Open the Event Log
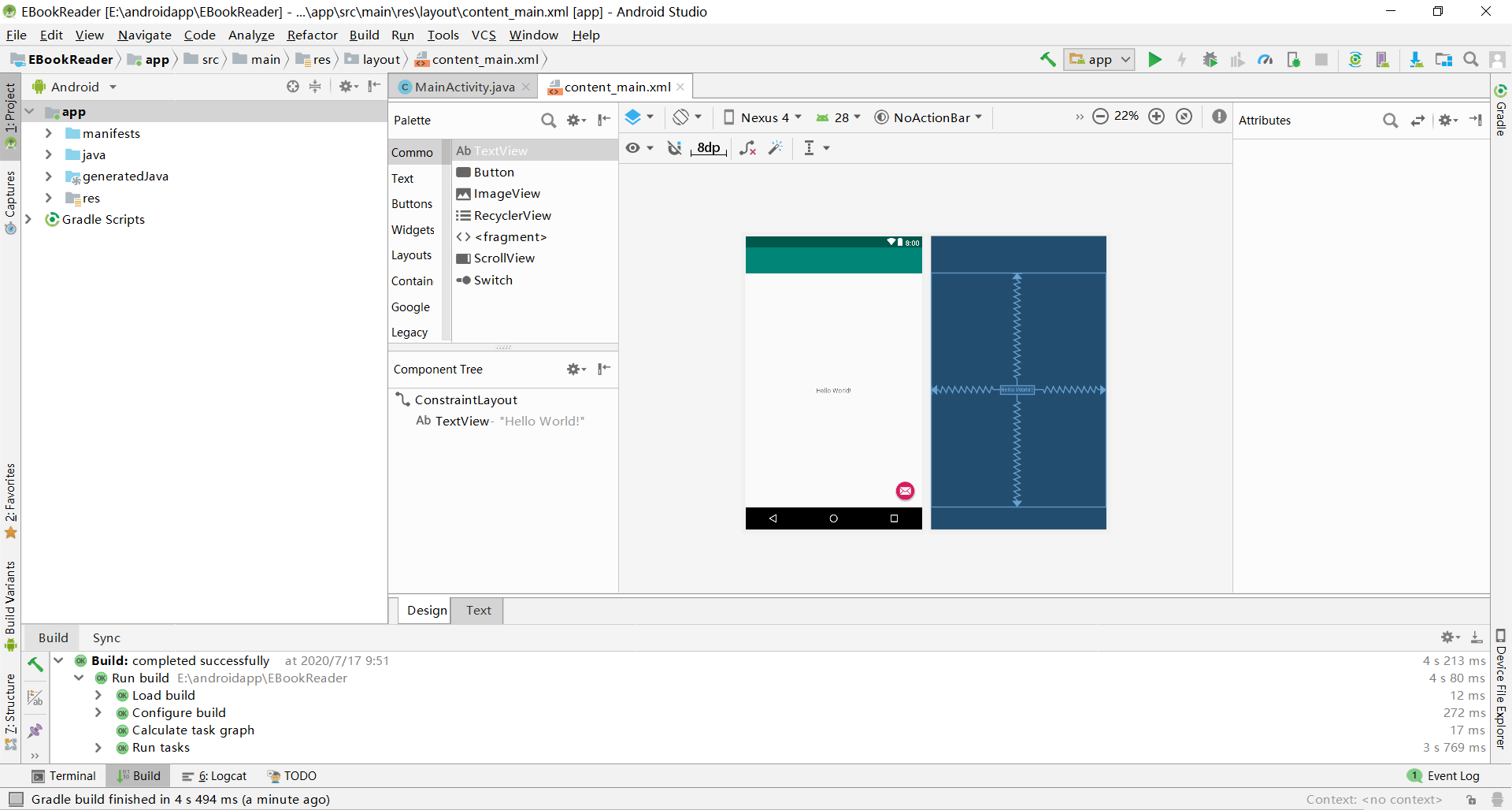 coord(1443,776)
